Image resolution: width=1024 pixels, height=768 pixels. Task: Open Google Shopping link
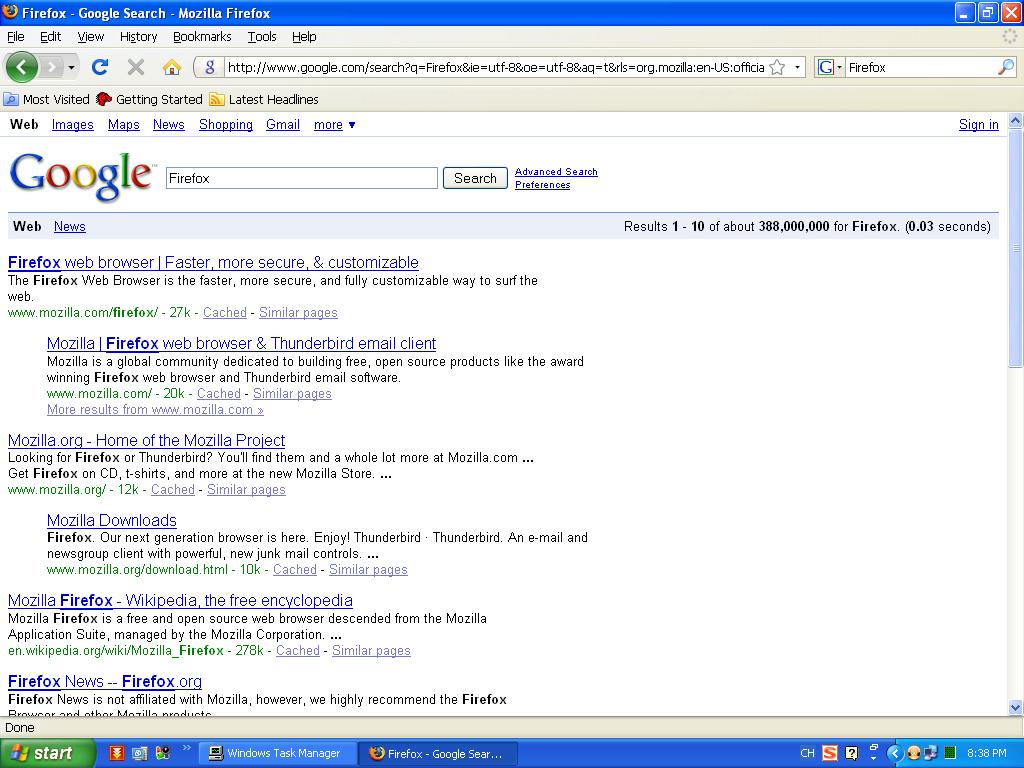(225, 125)
